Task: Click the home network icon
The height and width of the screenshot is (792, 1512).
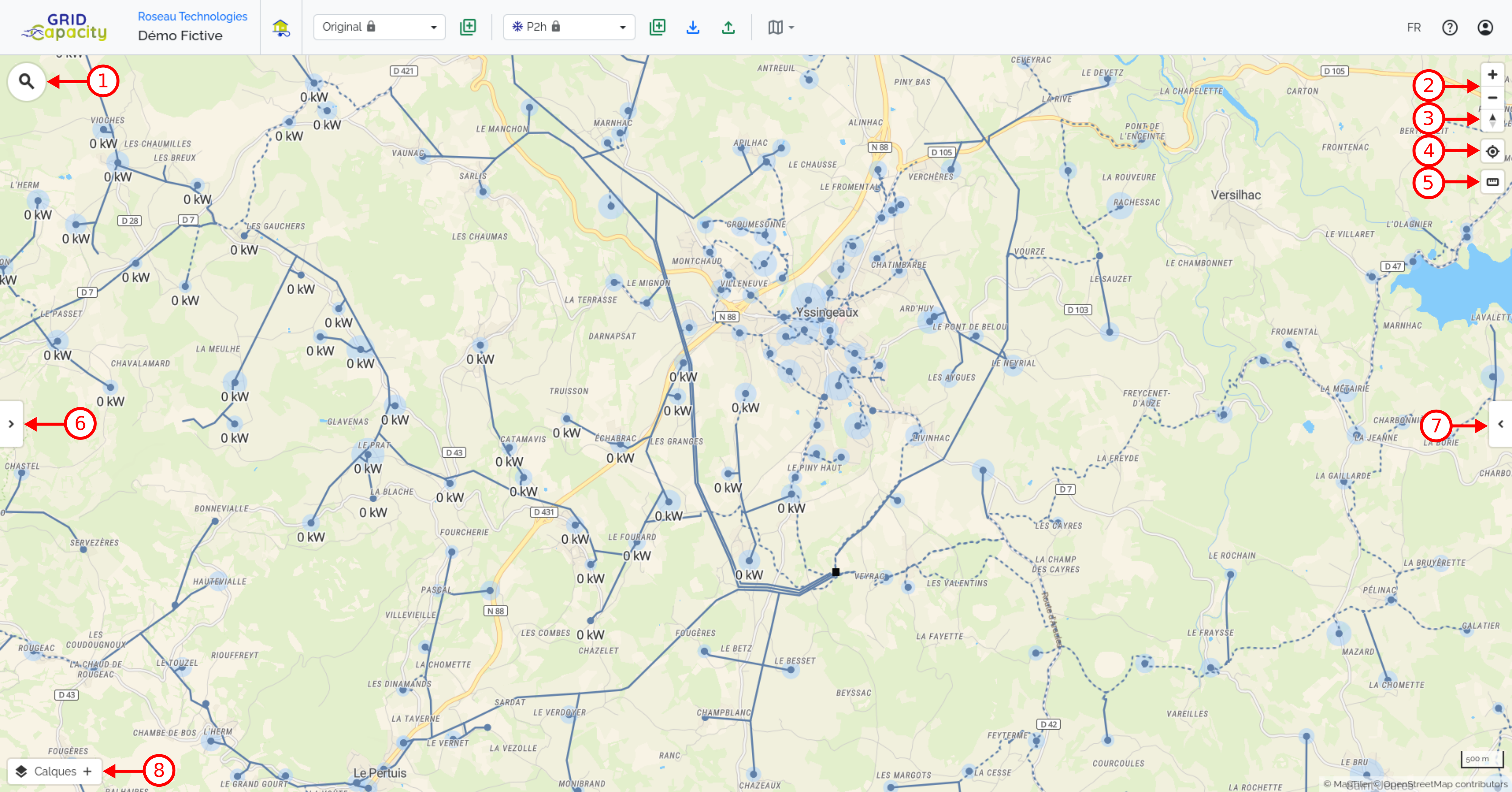Action: (x=281, y=28)
